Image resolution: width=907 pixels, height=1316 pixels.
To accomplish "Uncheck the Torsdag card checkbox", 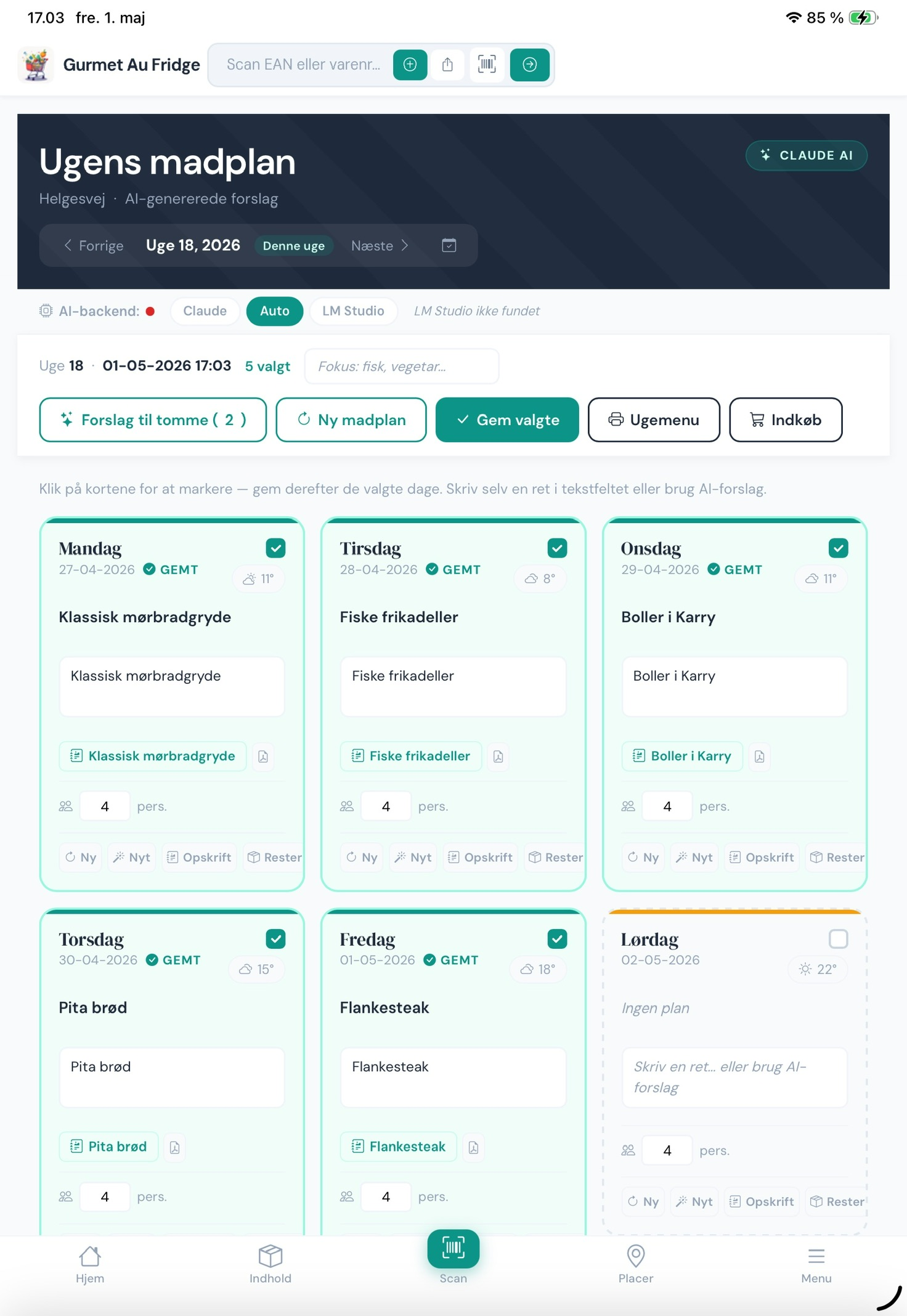I will point(276,939).
